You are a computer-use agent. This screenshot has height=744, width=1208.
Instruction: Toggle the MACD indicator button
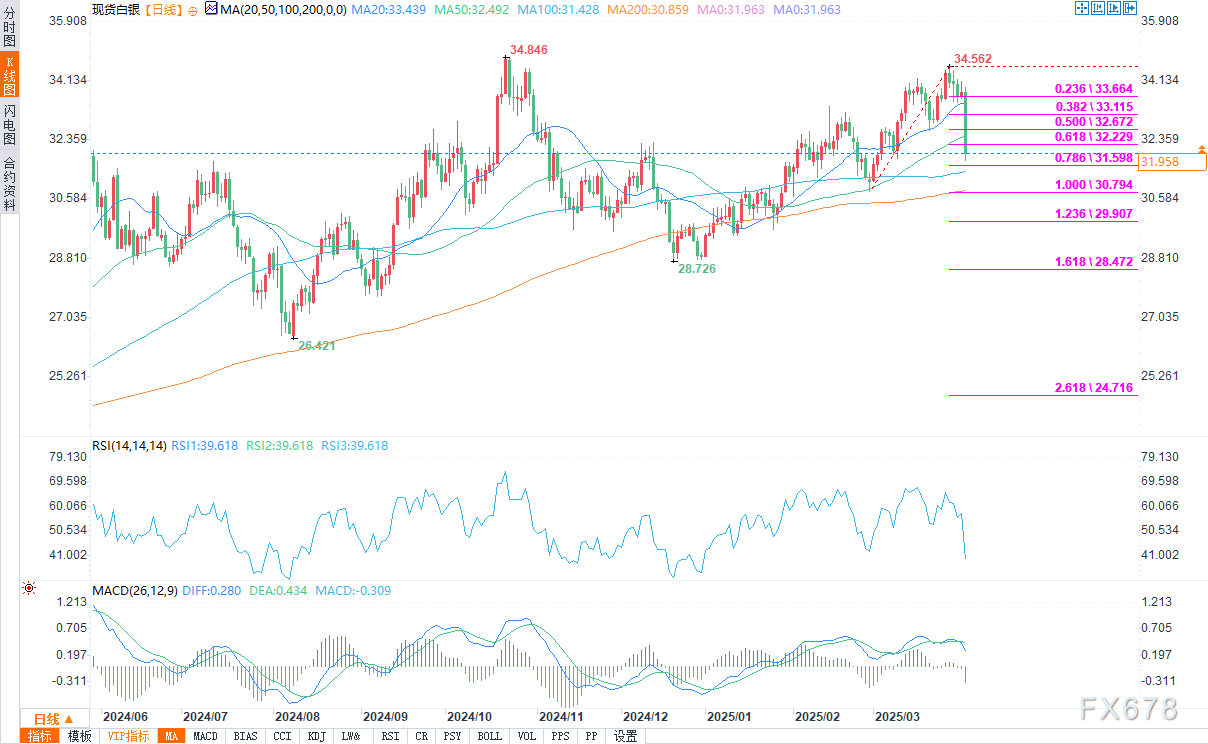205,736
